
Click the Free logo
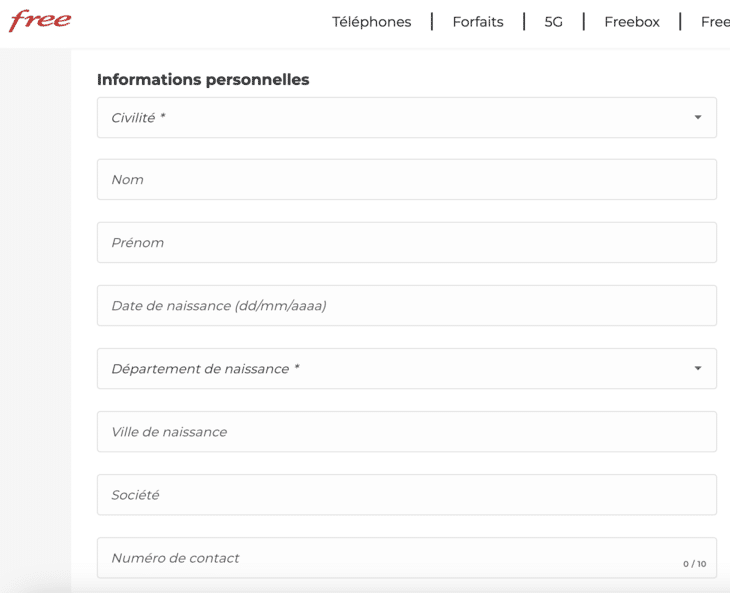(x=40, y=21)
